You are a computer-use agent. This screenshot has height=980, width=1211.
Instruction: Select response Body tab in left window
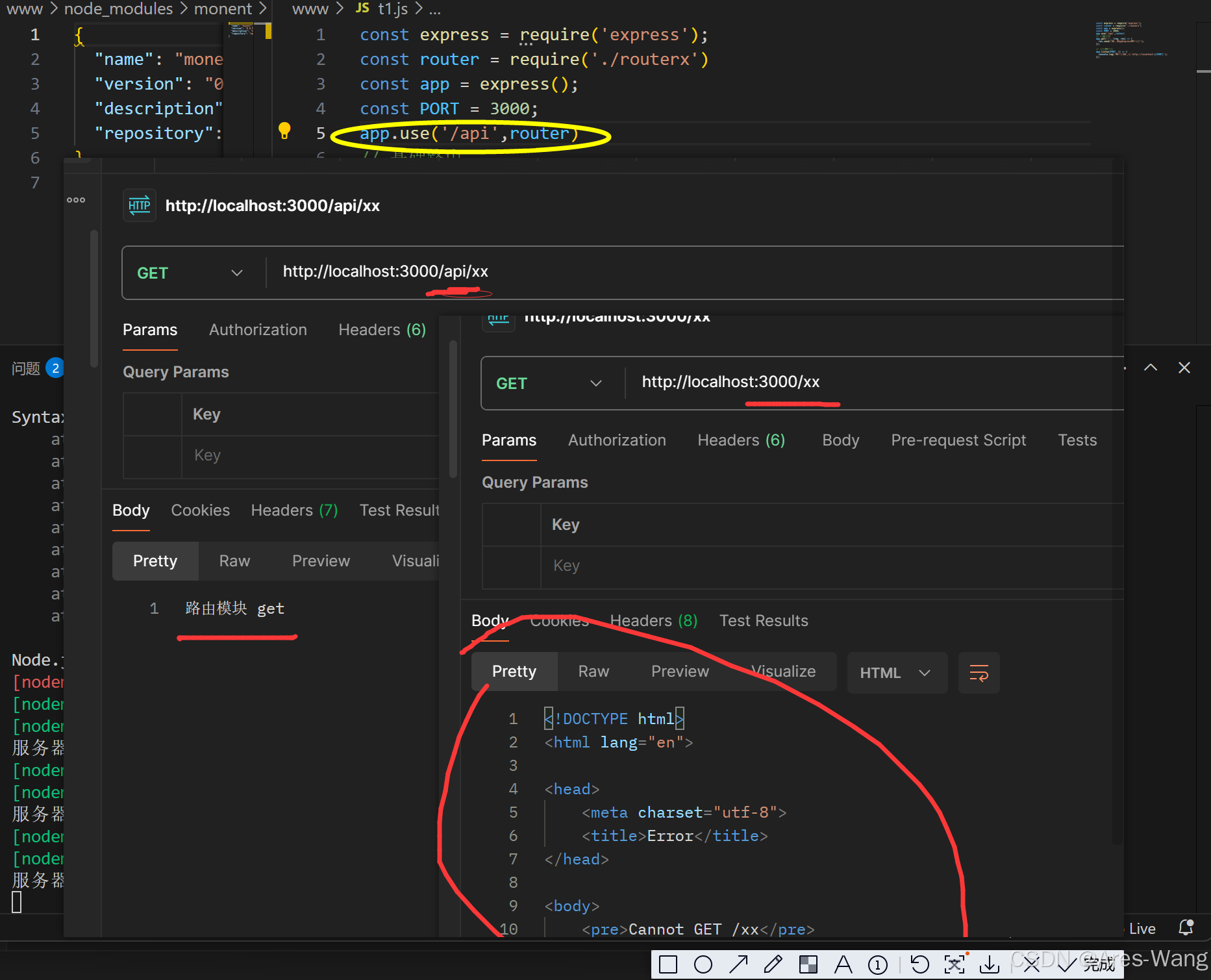tap(131, 510)
